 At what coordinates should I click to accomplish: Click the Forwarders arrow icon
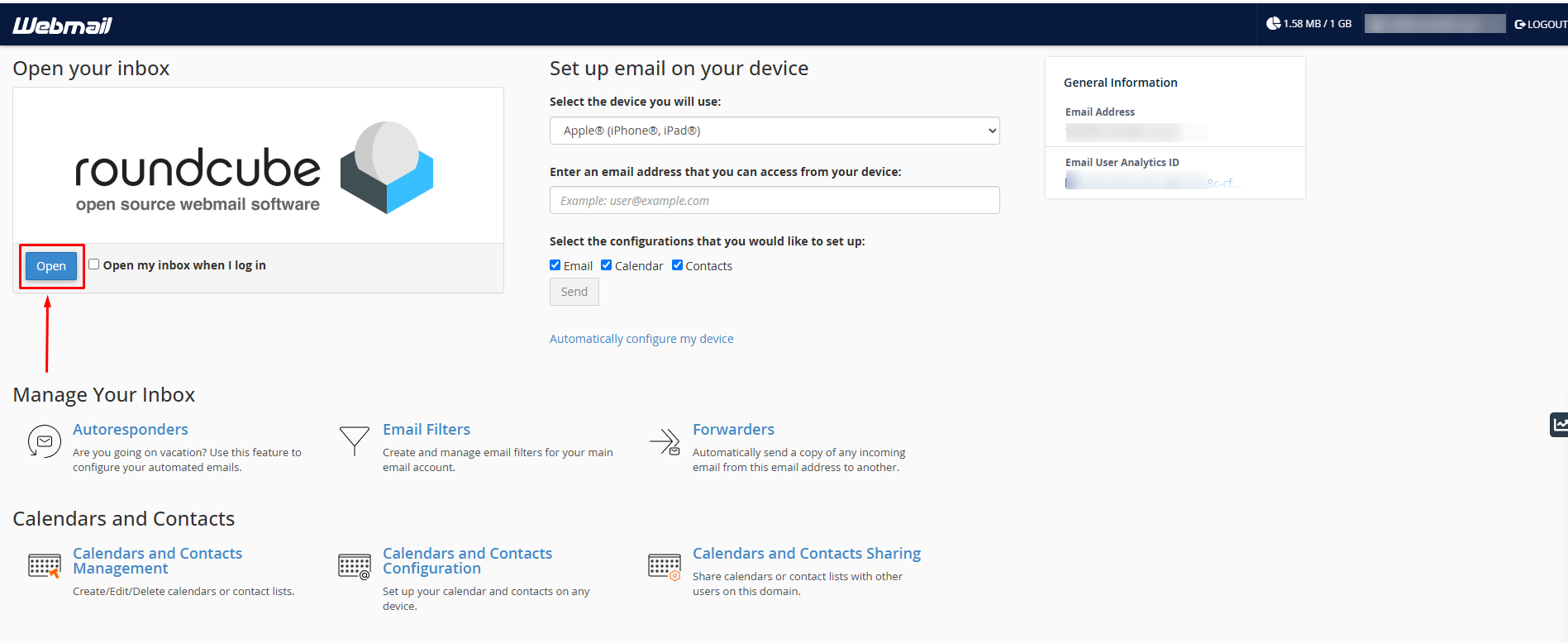[665, 441]
